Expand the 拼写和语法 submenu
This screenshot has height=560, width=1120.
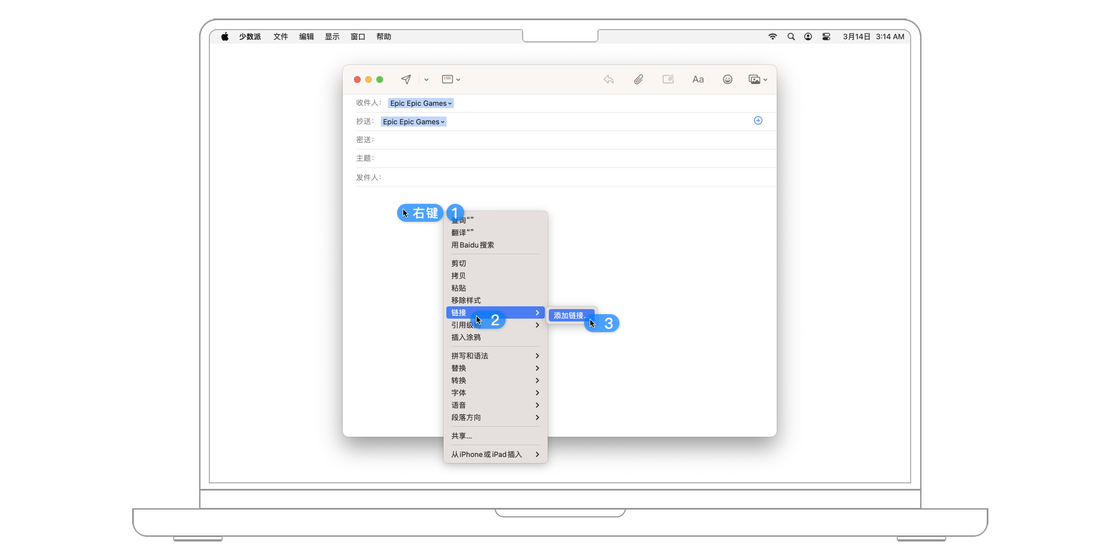496,356
